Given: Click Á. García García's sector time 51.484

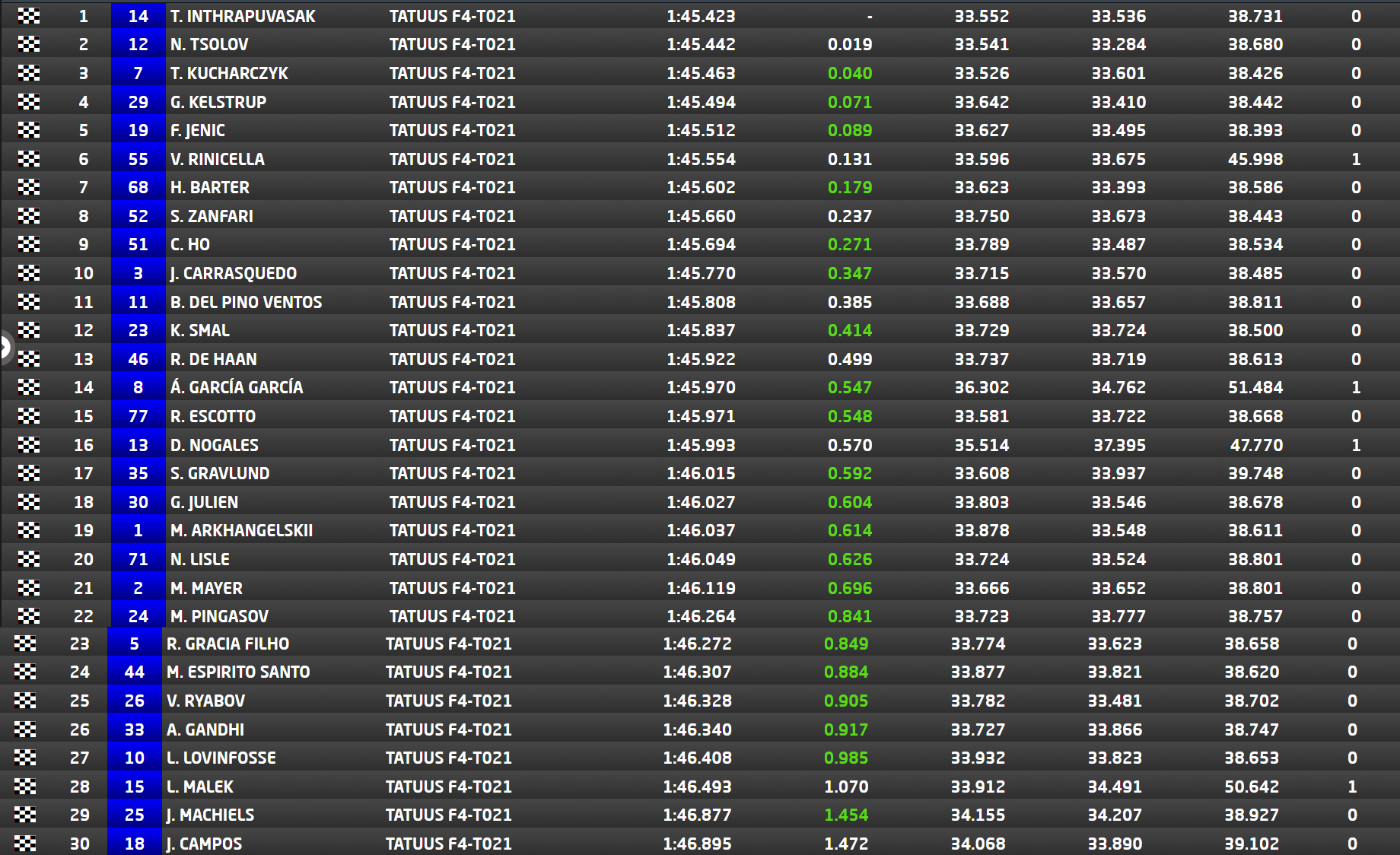Looking at the screenshot, I should (x=1255, y=388).
